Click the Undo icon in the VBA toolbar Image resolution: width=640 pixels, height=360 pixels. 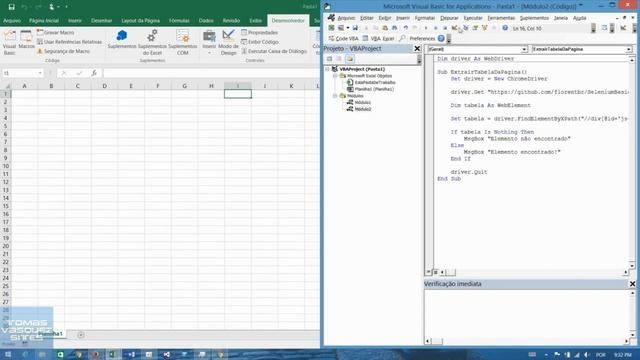click(406, 28)
